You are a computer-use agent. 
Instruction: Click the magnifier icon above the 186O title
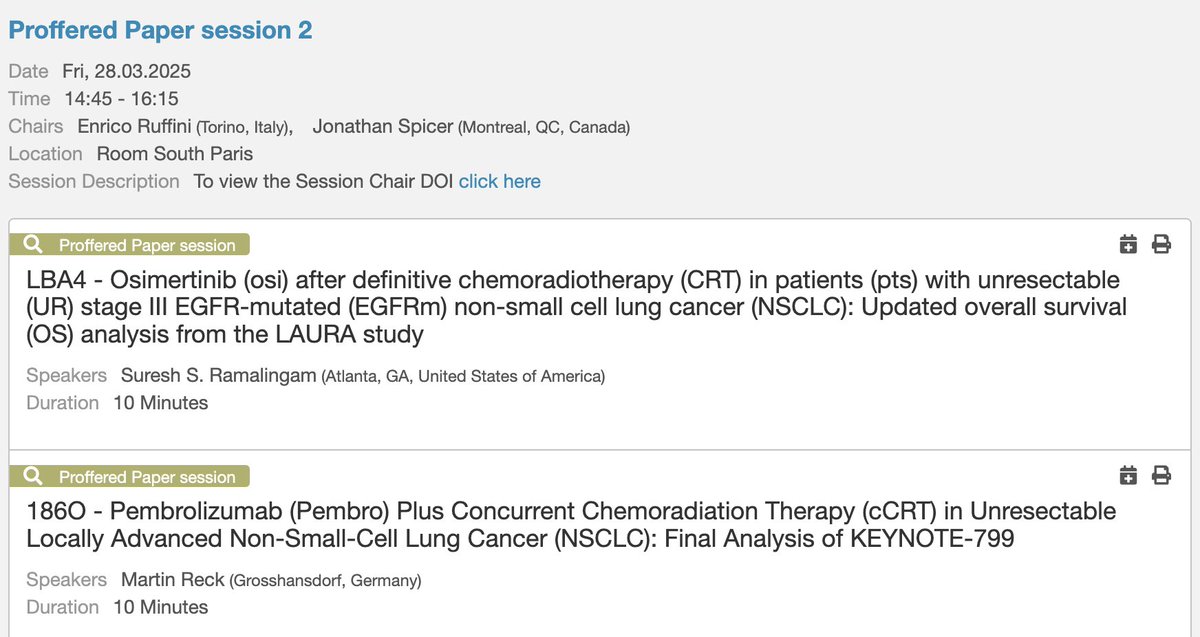point(33,477)
